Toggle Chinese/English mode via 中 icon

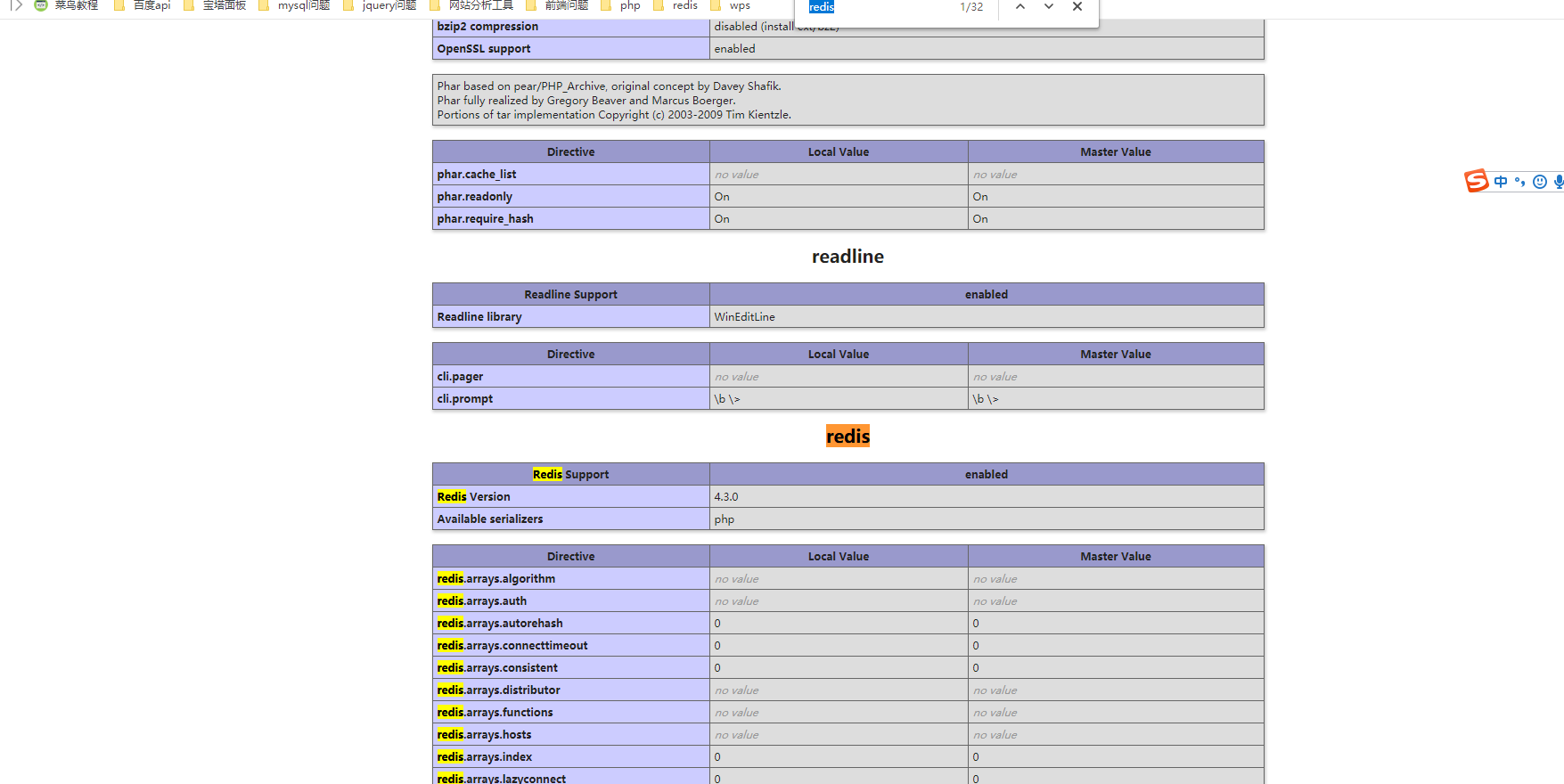click(x=1501, y=182)
